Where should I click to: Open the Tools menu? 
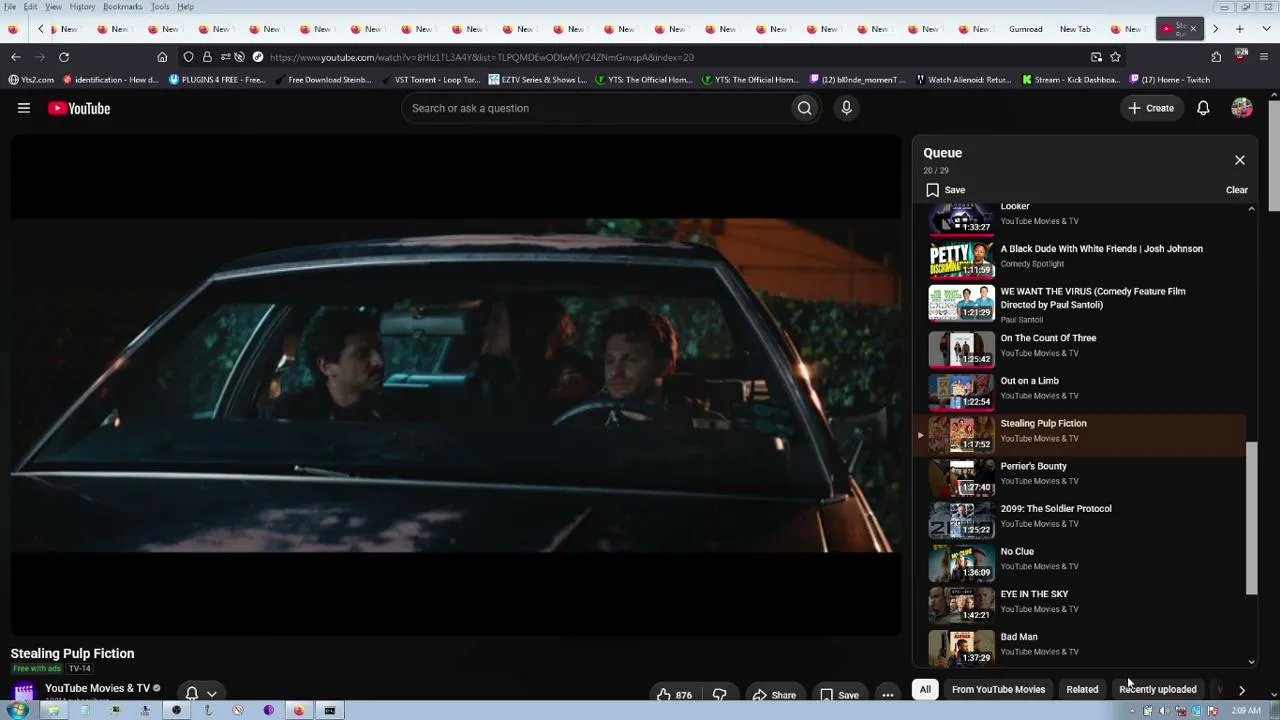(x=160, y=7)
